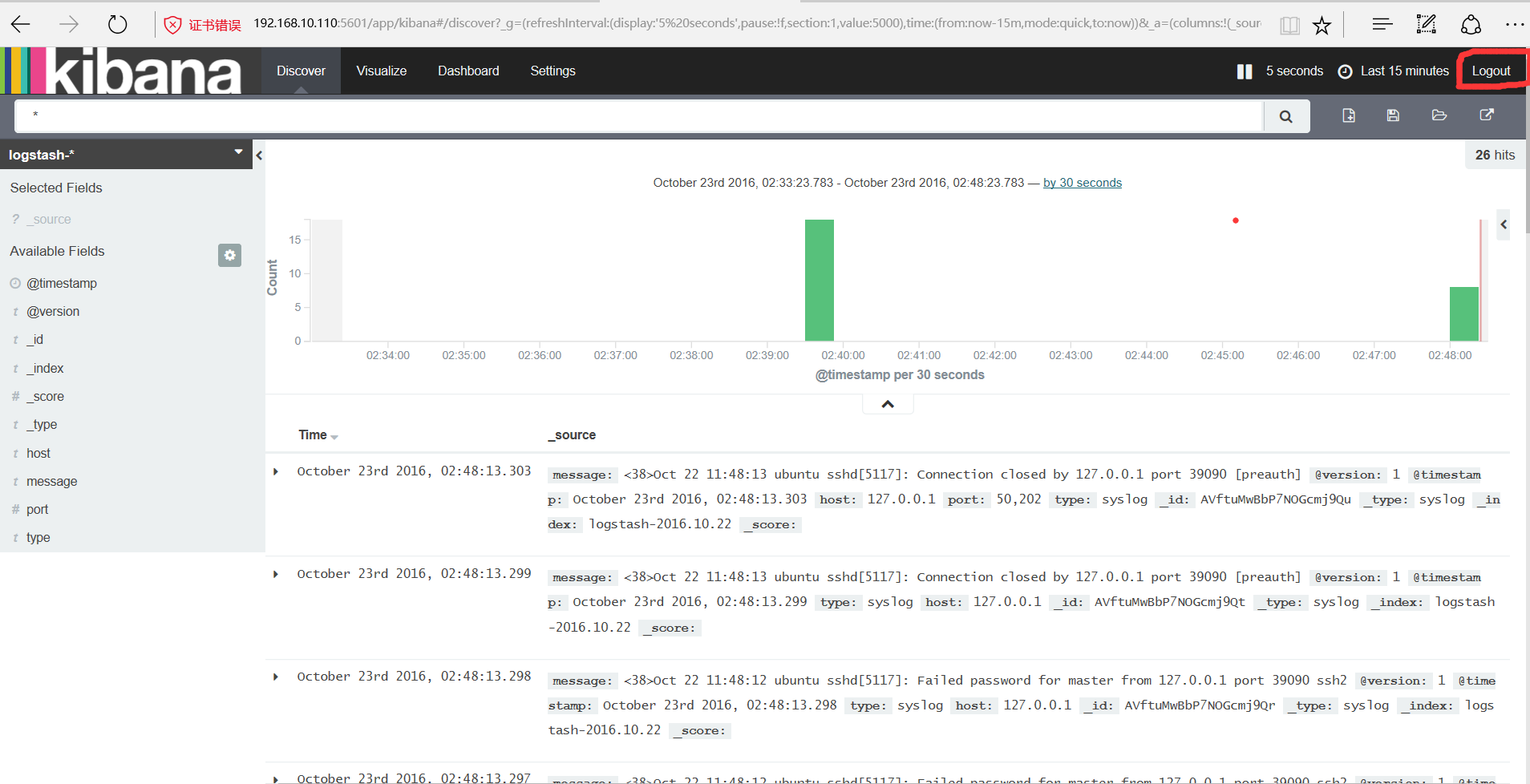This screenshot has height=784, width=1530.
Task: Click the Logout button
Action: point(1491,71)
